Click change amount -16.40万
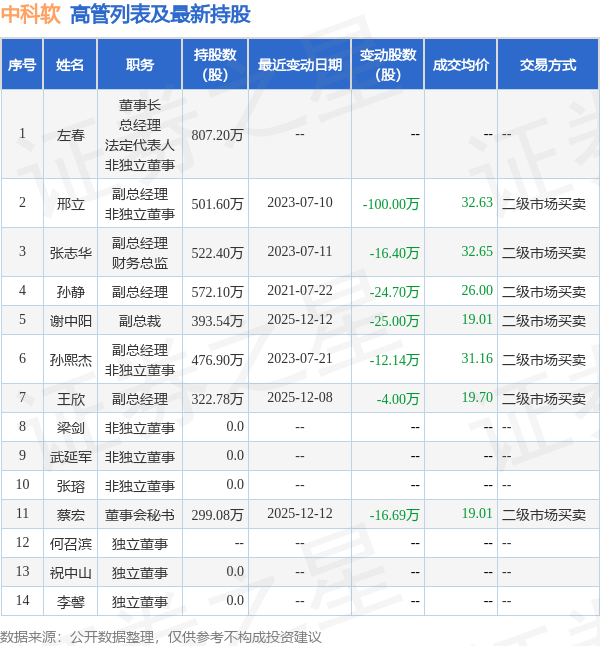This screenshot has height=646, width=600. point(394,253)
